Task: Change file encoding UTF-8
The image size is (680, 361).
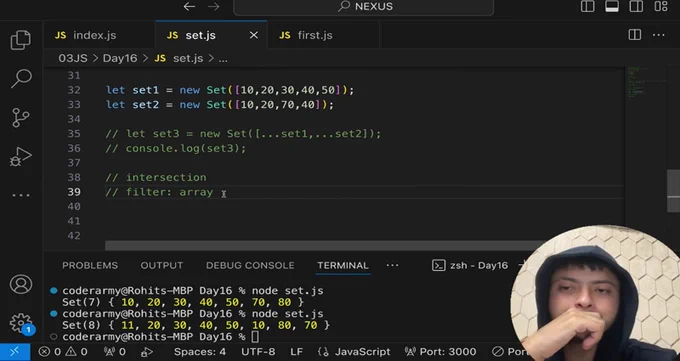Action: pos(258,351)
